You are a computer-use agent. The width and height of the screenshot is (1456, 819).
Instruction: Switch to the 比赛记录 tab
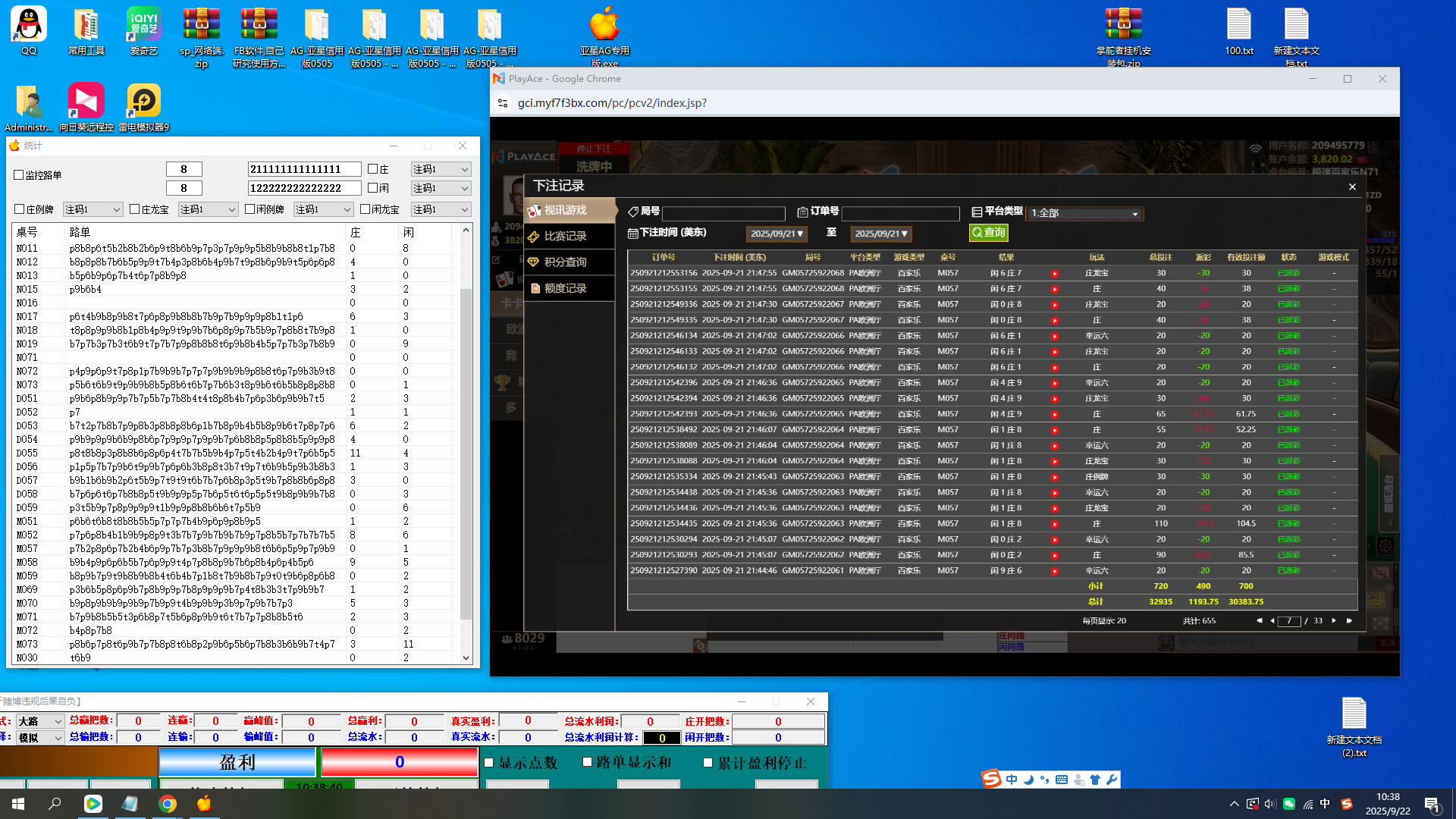click(x=565, y=237)
